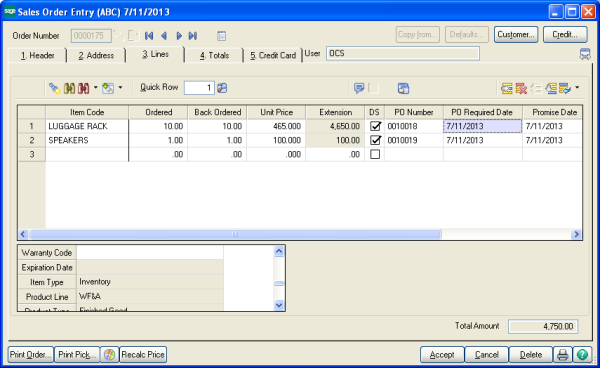This screenshot has width=600, height=368.
Task: Uncheck DS checkbox for SPEAKERS row
Action: tap(375, 140)
